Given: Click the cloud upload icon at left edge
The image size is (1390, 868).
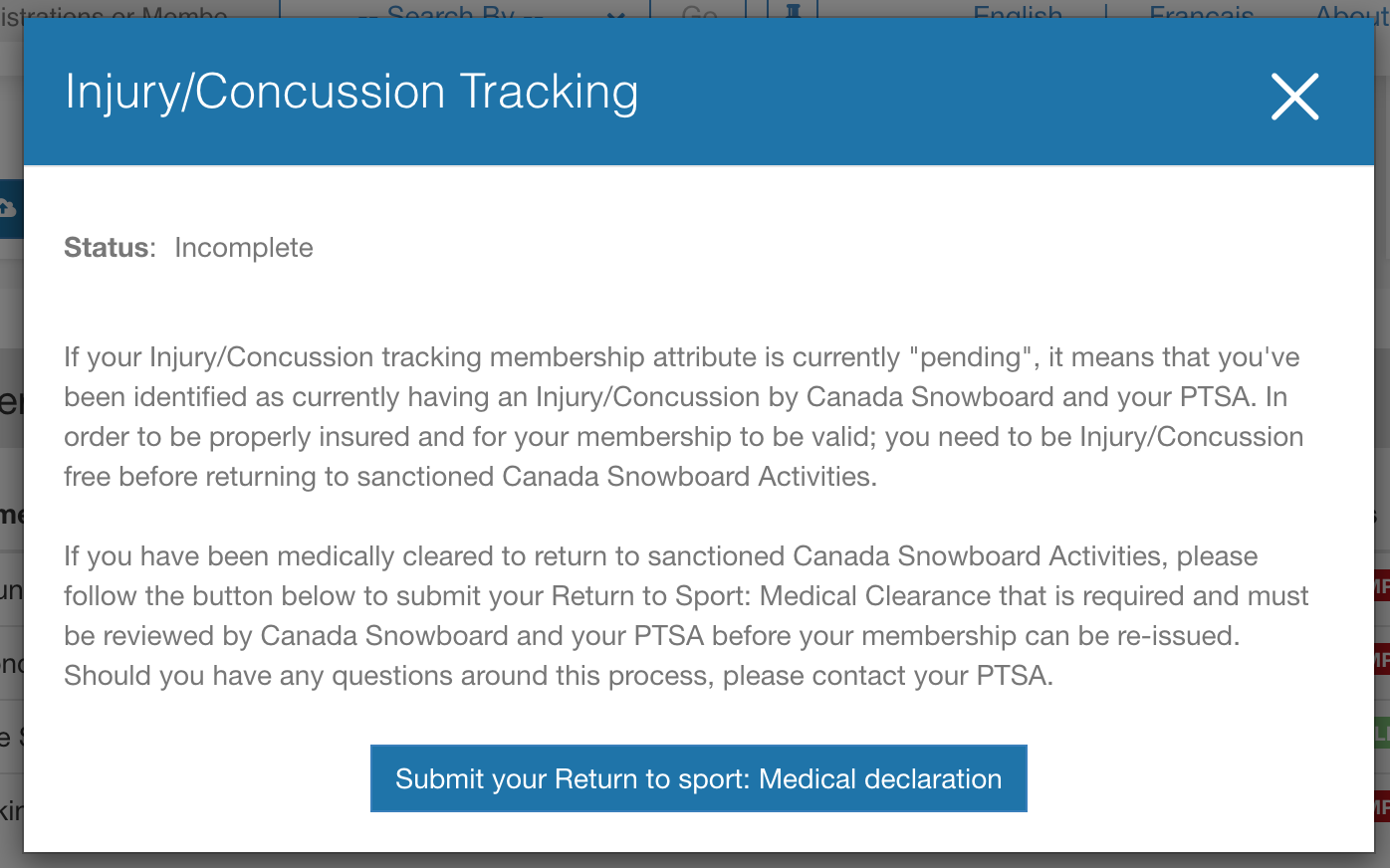Looking at the screenshot, I should pyautogui.click(x=8, y=208).
